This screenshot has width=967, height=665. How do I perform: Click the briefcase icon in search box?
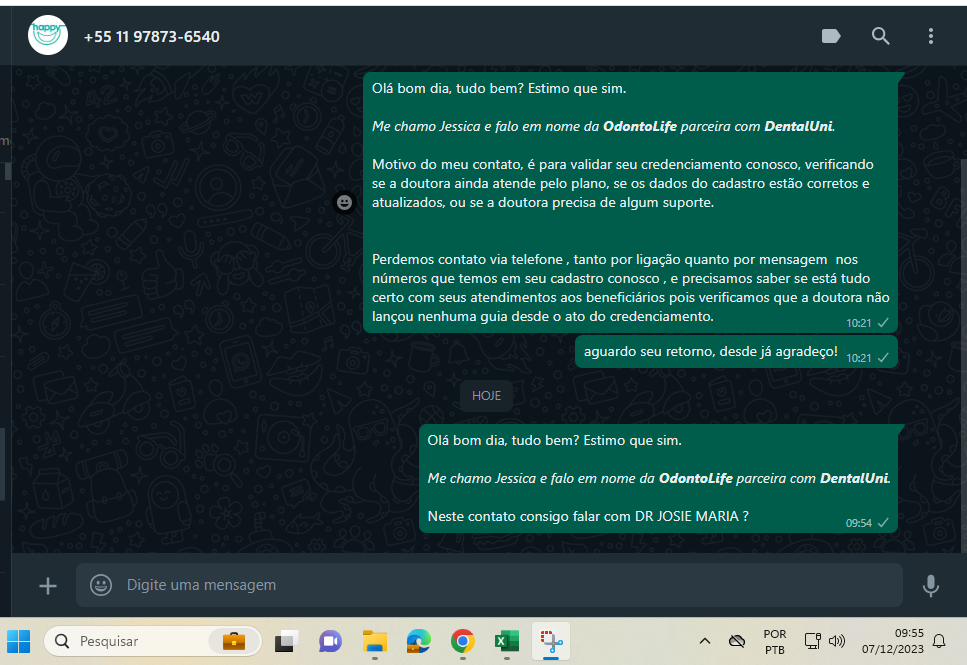click(234, 642)
